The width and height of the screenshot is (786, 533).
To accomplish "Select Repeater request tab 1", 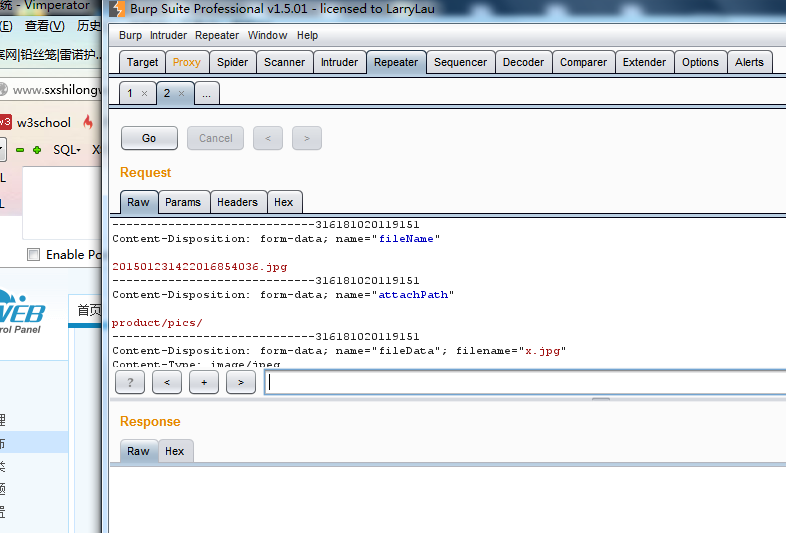I will (130, 93).
